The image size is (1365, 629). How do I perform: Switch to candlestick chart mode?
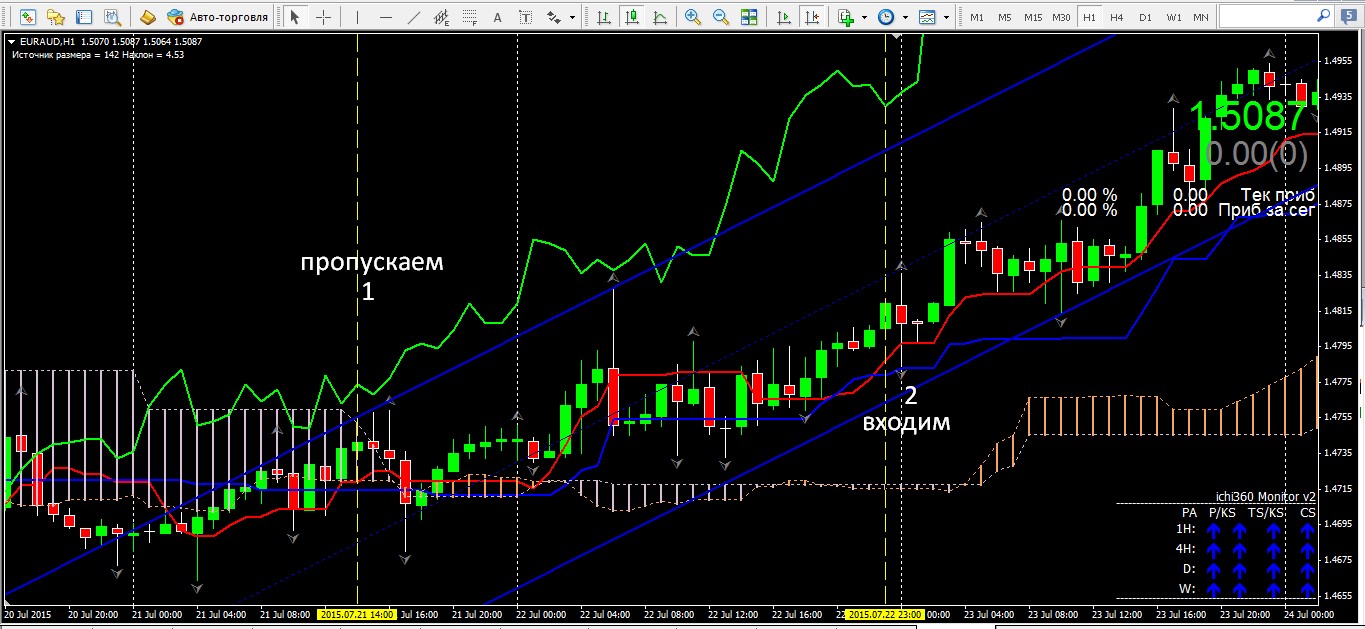(631, 17)
